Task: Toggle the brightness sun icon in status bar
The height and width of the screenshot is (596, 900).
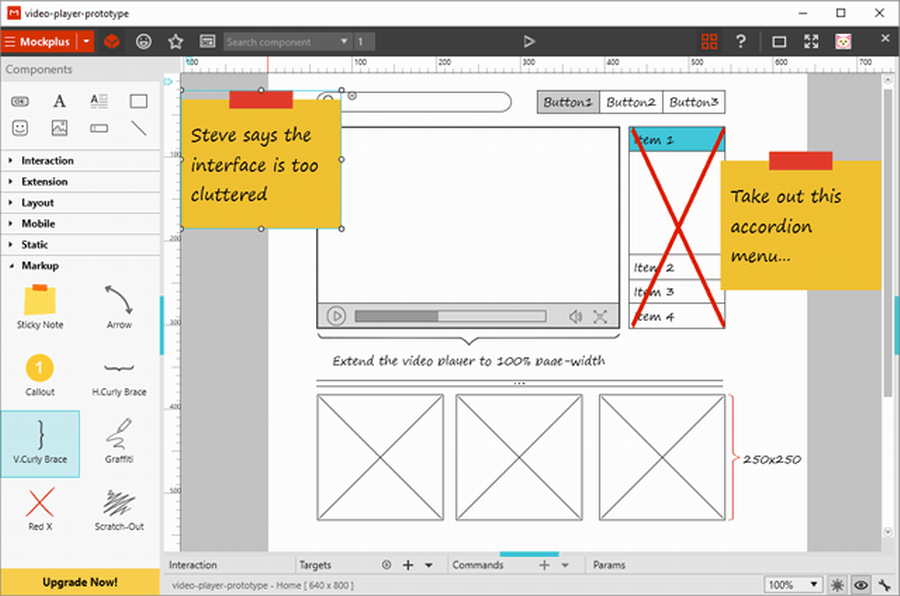Action: [x=837, y=584]
